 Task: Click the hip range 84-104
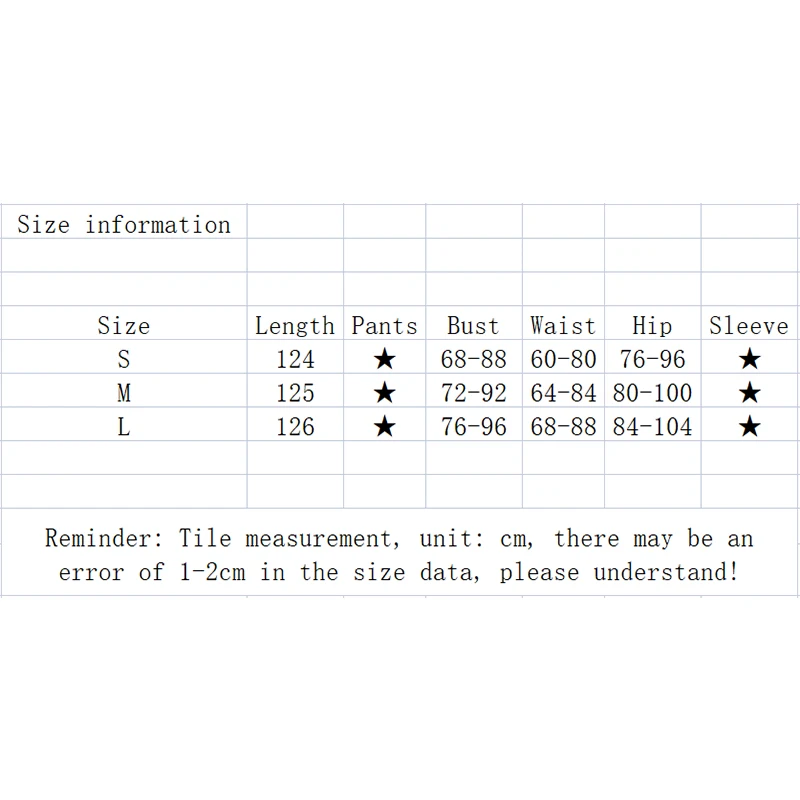[x=652, y=427]
